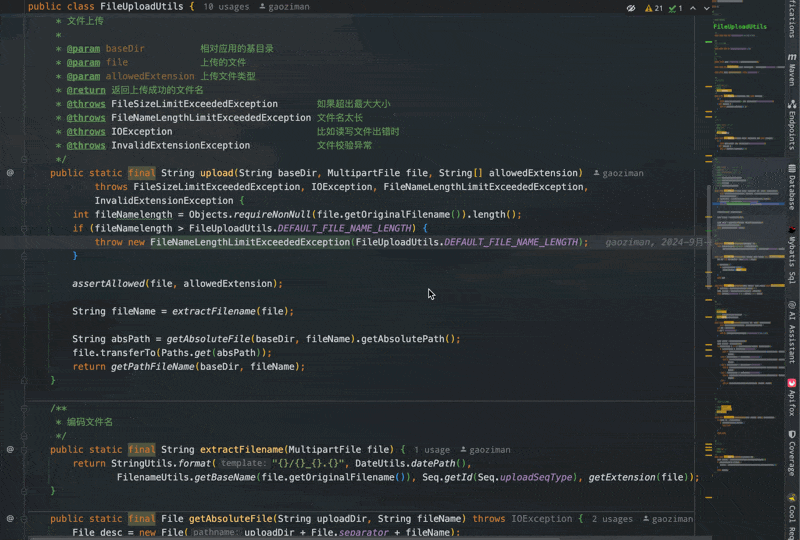Viewport: 800px width, 540px height.
Task: Click gutter @ icon beside upload method
Action: pos(10,173)
